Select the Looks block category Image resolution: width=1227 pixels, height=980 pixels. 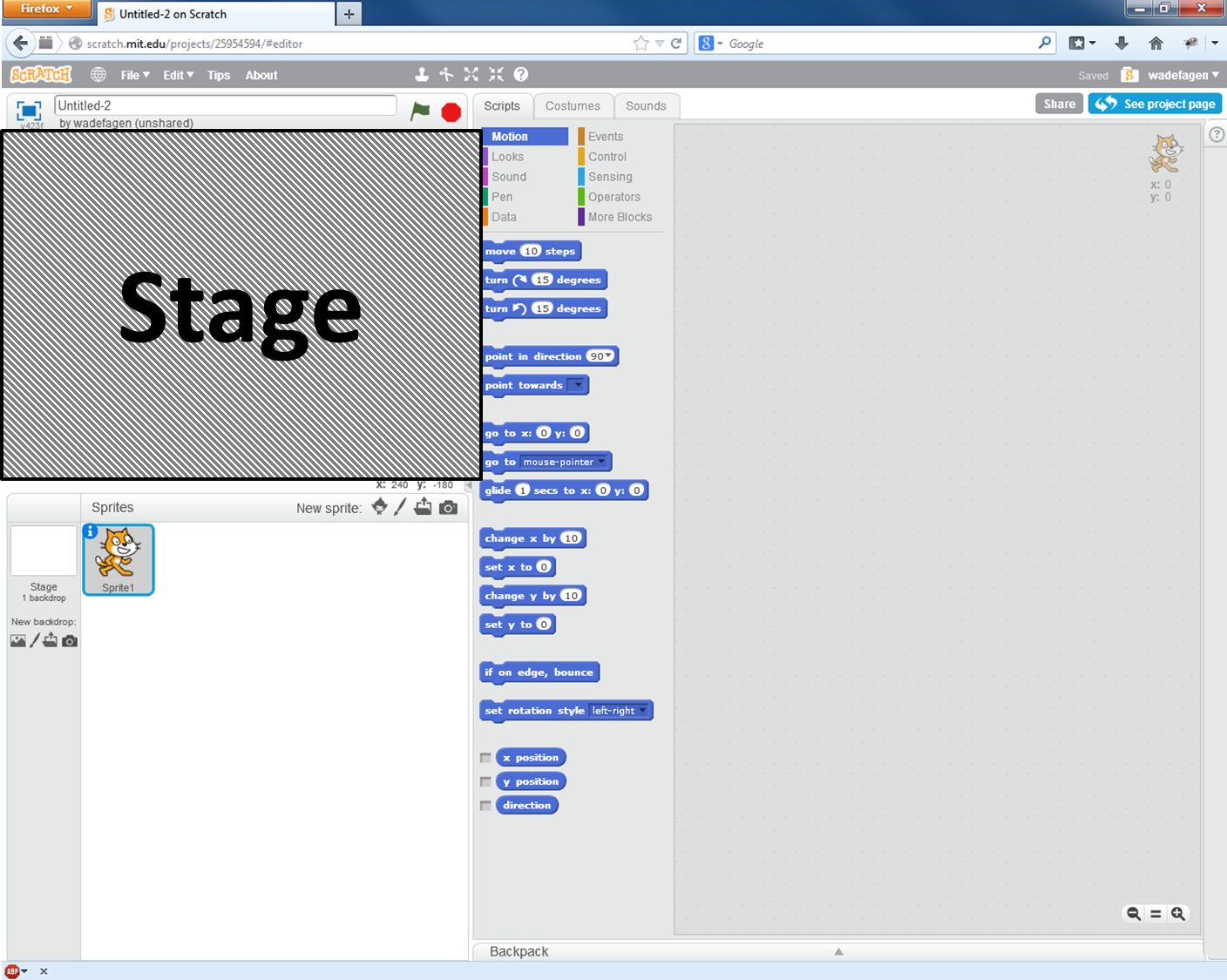coord(507,157)
